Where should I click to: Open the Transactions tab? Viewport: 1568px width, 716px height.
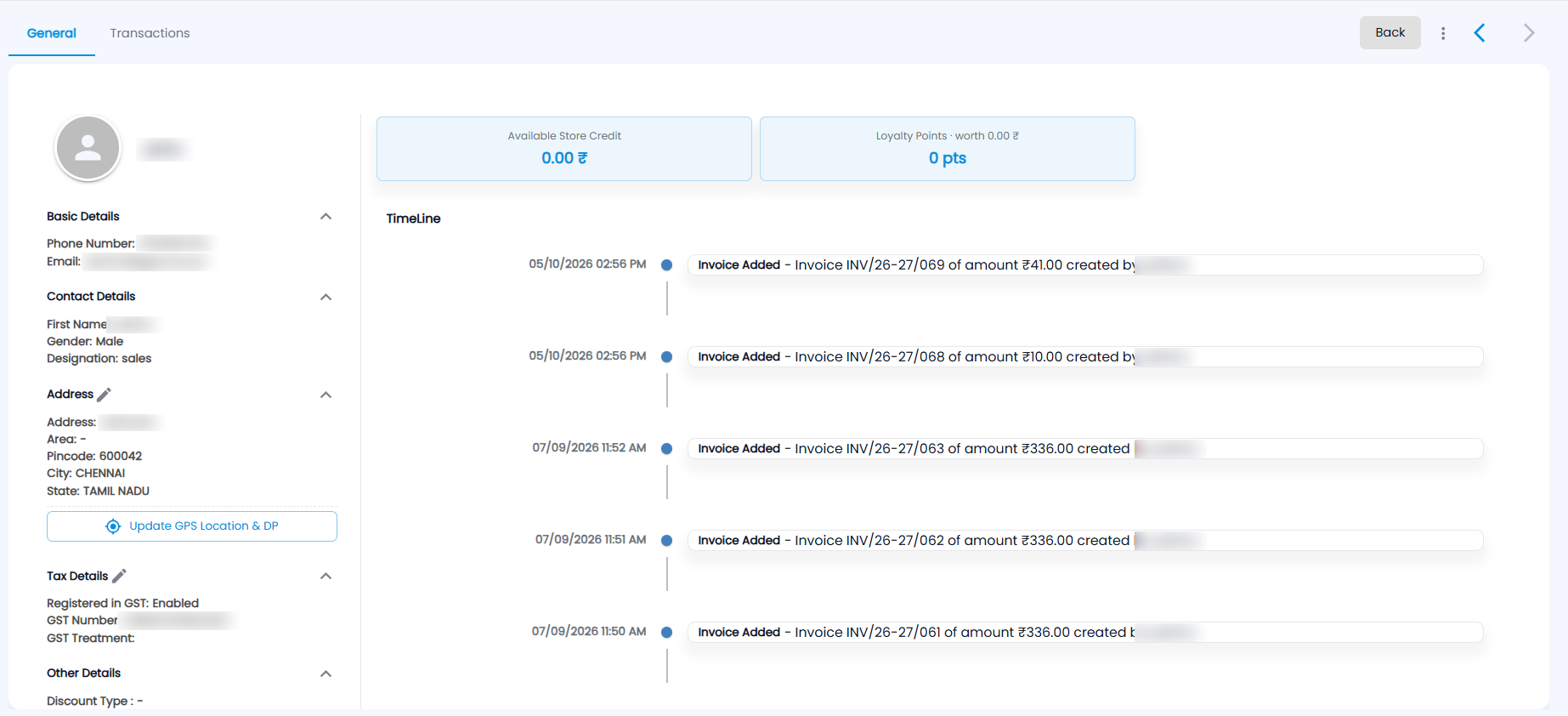150,33
